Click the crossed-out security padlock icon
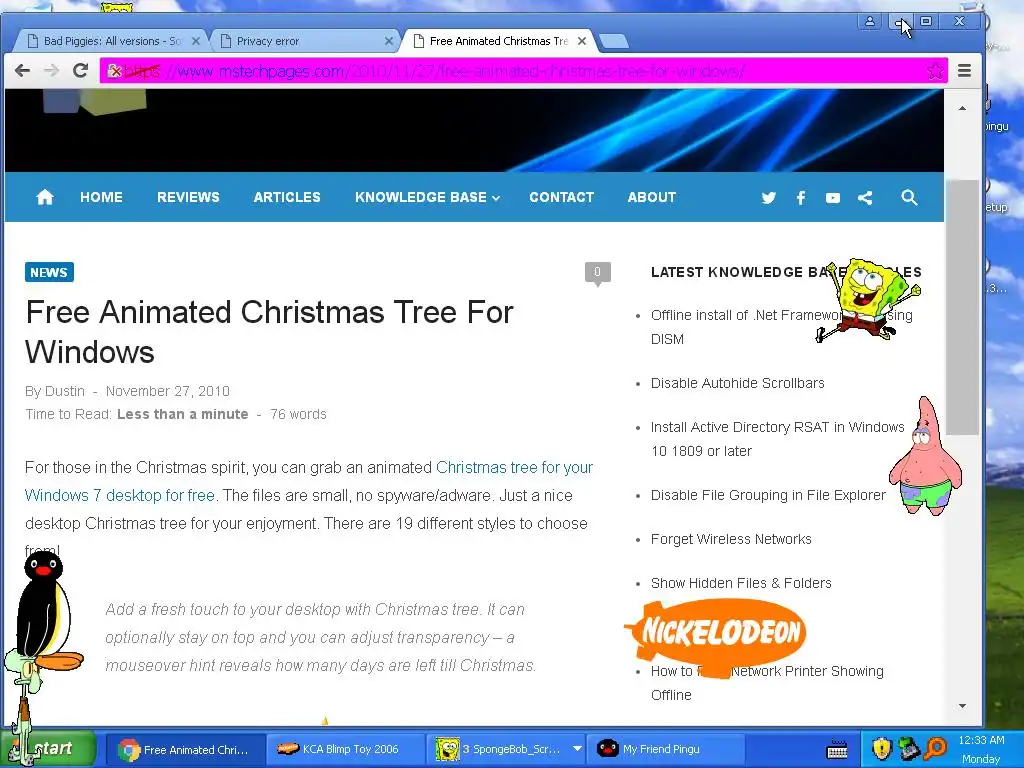The height and width of the screenshot is (768, 1024). (114, 71)
